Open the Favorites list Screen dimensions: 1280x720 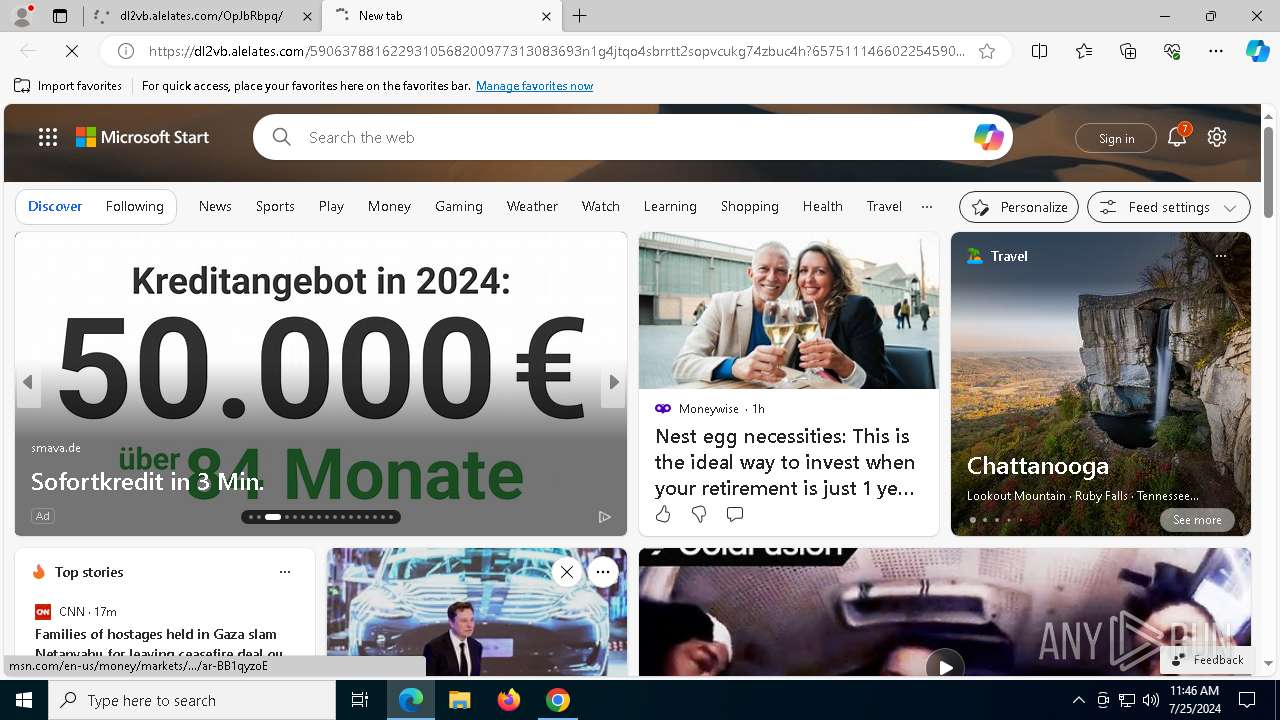click(x=1084, y=51)
